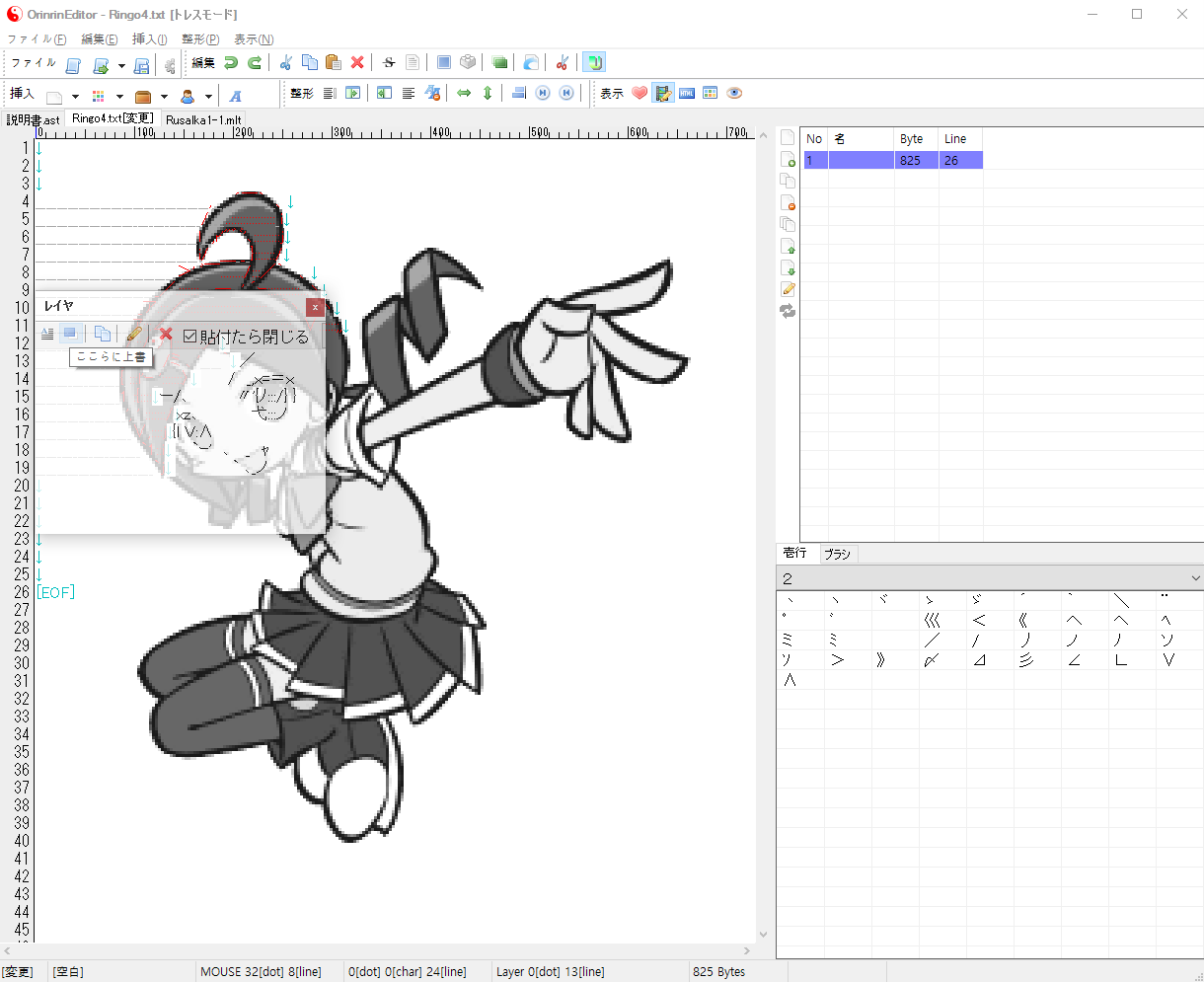1204x982 pixels.
Task: Select page row 1 in the page list
Action: (892, 160)
